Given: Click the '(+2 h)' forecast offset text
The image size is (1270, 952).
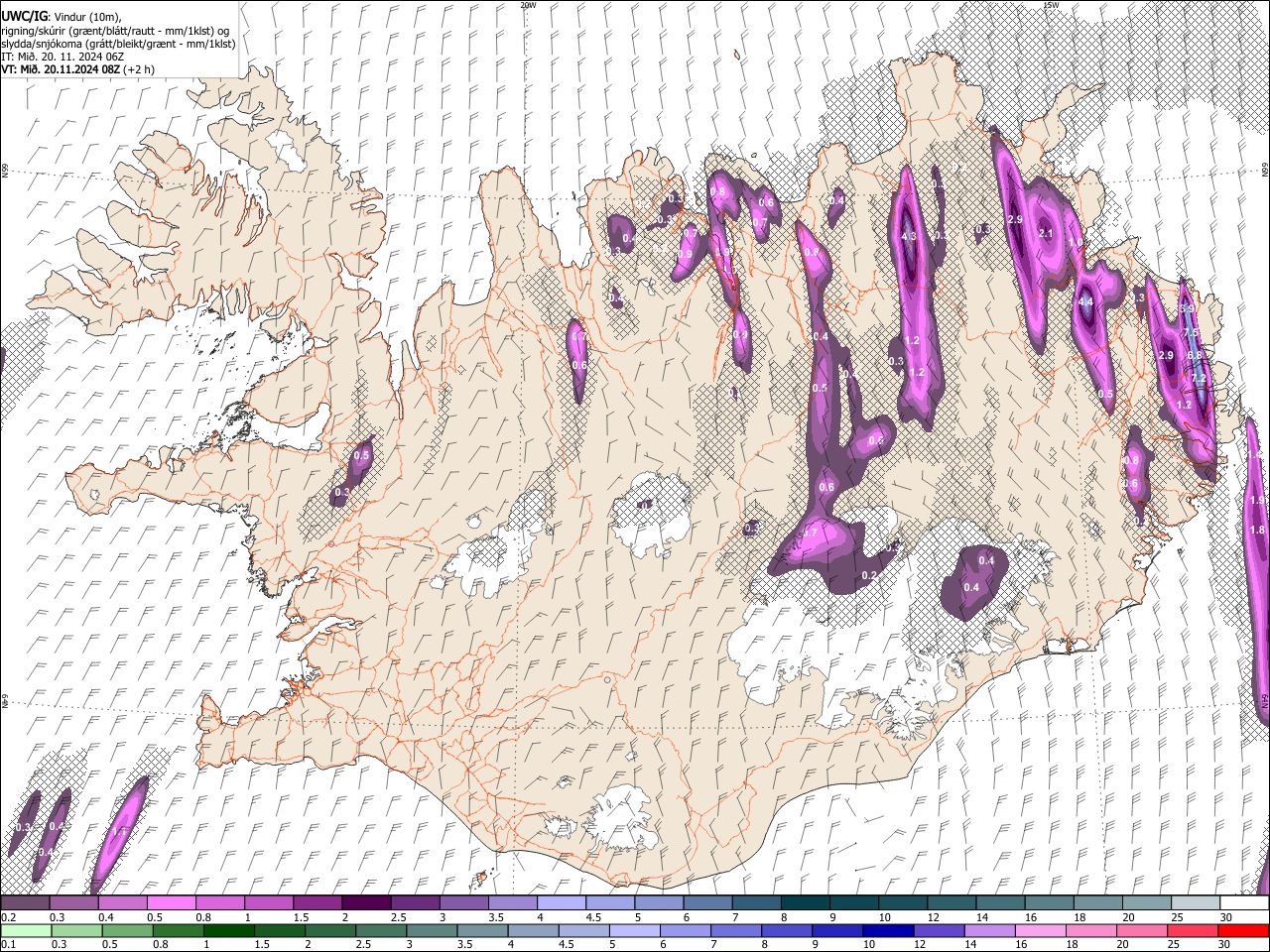Looking at the screenshot, I should click(140, 69).
